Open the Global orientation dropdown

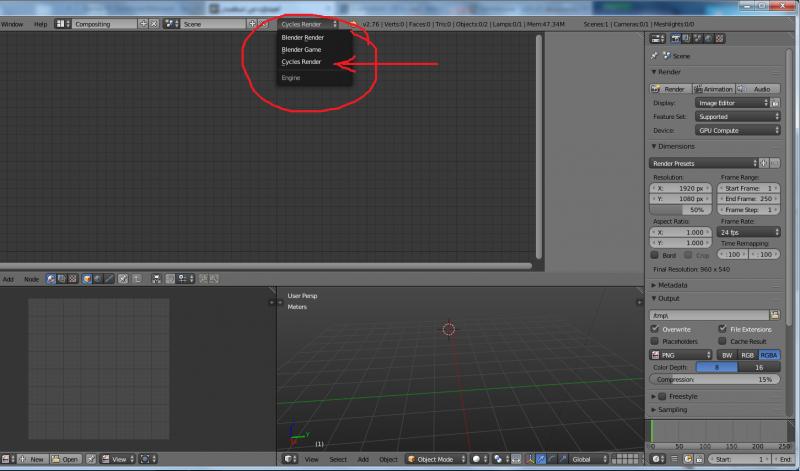tap(589, 459)
